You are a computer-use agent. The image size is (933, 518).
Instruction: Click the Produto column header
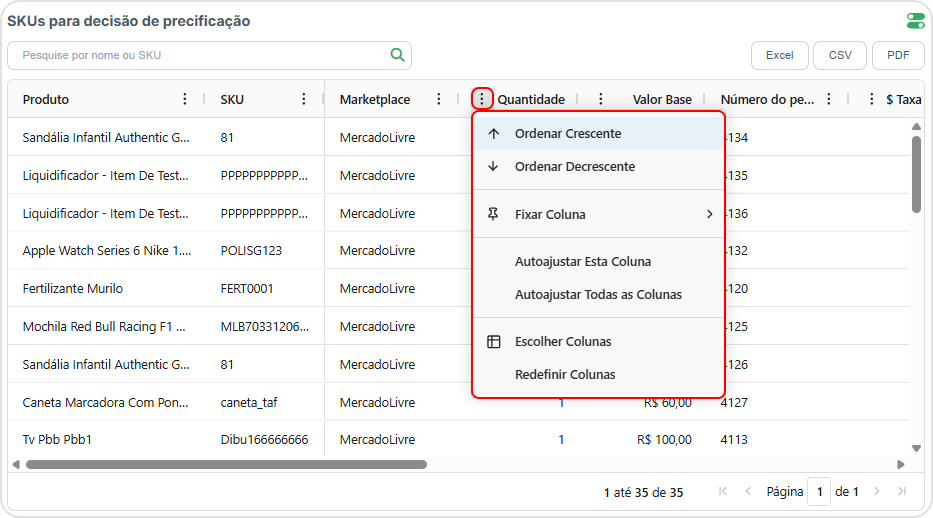click(46, 99)
